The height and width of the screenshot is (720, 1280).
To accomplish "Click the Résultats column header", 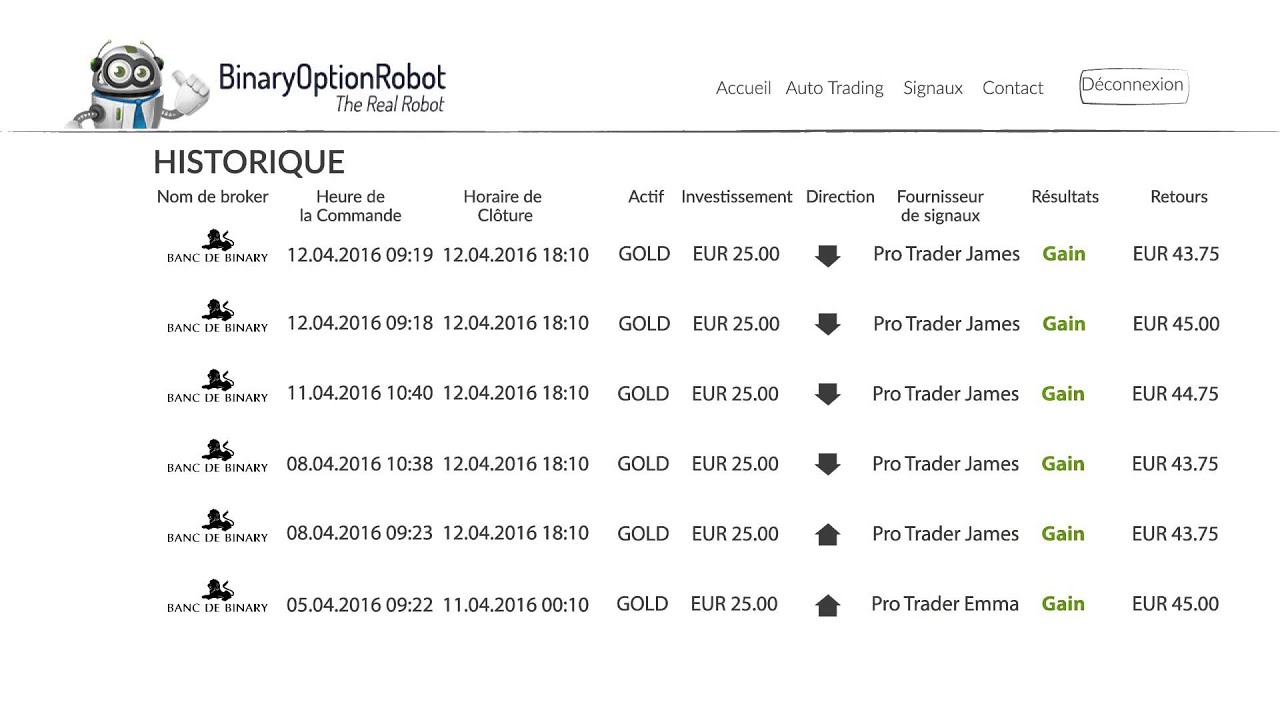I will [1065, 197].
